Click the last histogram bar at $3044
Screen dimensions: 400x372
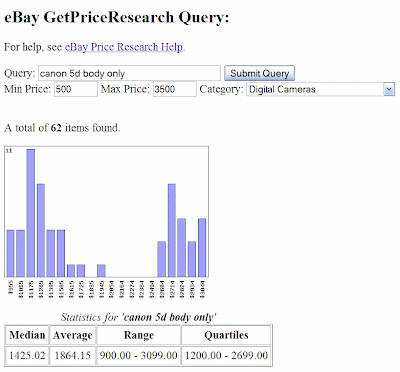202,248
